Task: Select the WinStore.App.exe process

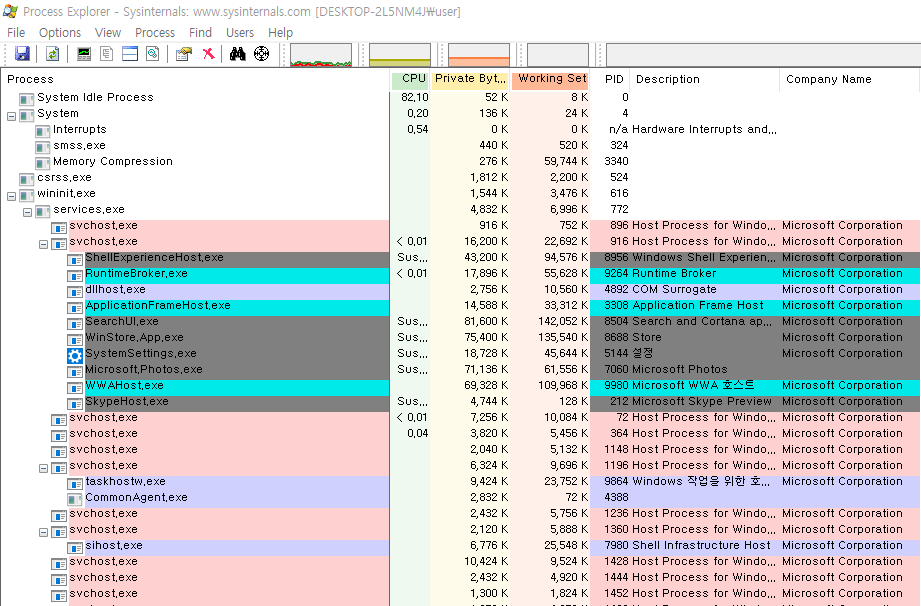Action: [135, 338]
